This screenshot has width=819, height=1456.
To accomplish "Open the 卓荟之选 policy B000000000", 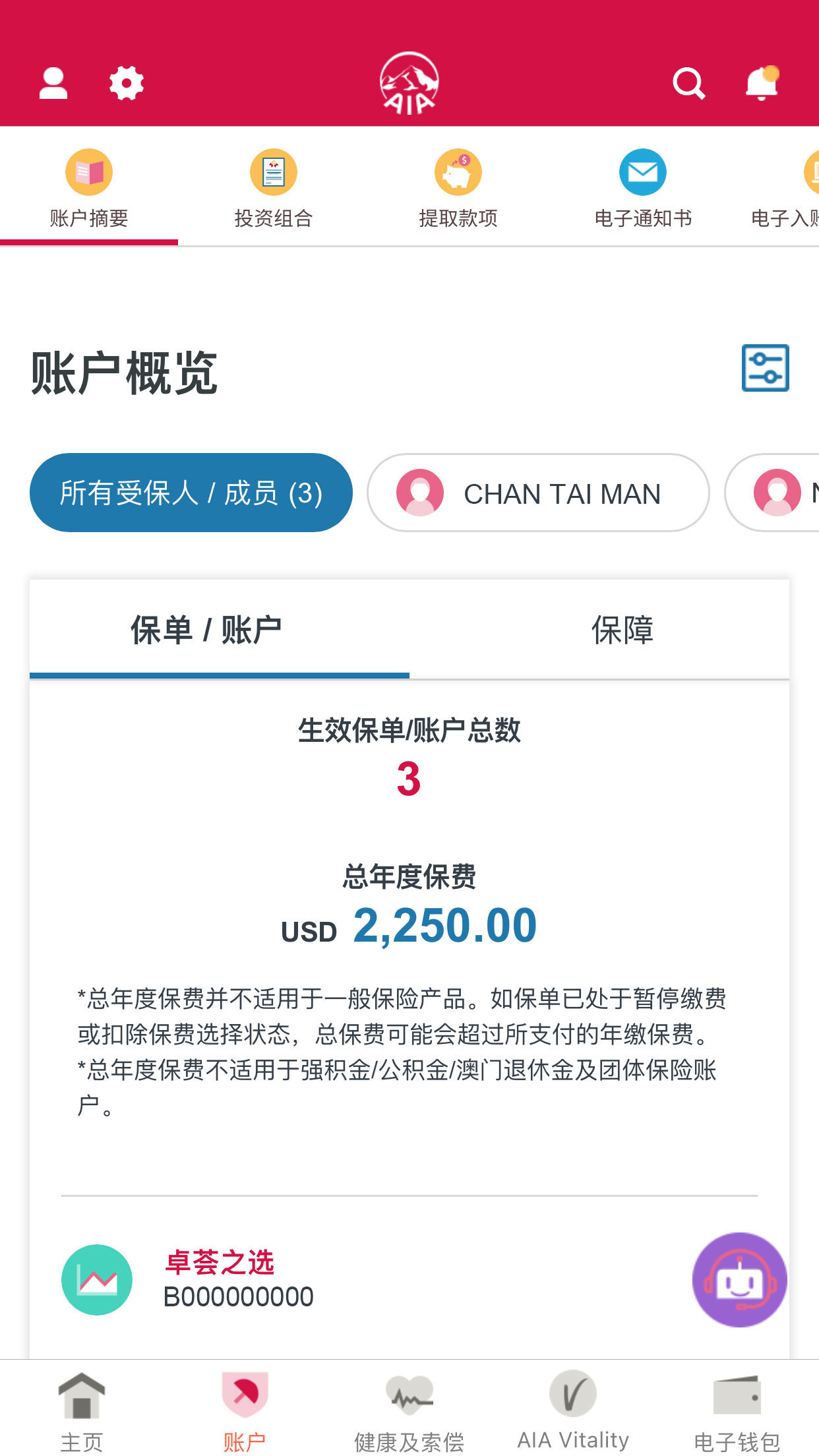I will 237,1279.
